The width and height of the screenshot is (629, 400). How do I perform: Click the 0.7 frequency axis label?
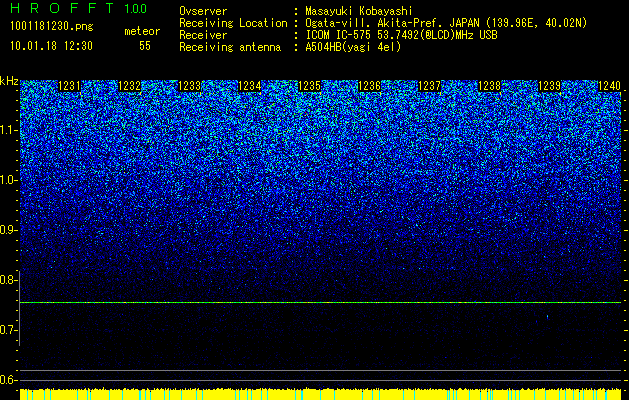(7, 330)
